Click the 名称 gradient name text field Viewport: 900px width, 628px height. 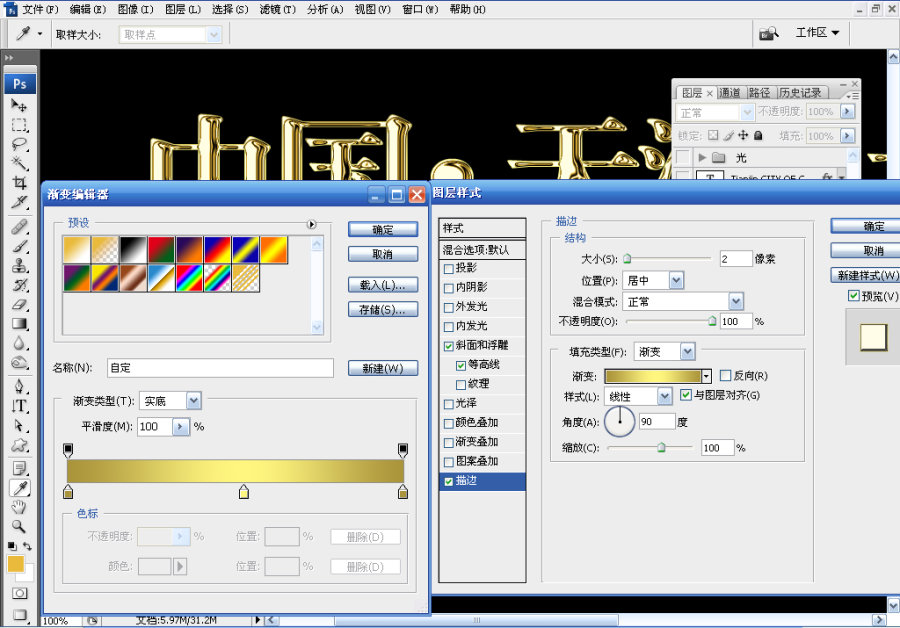click(220, 368)
